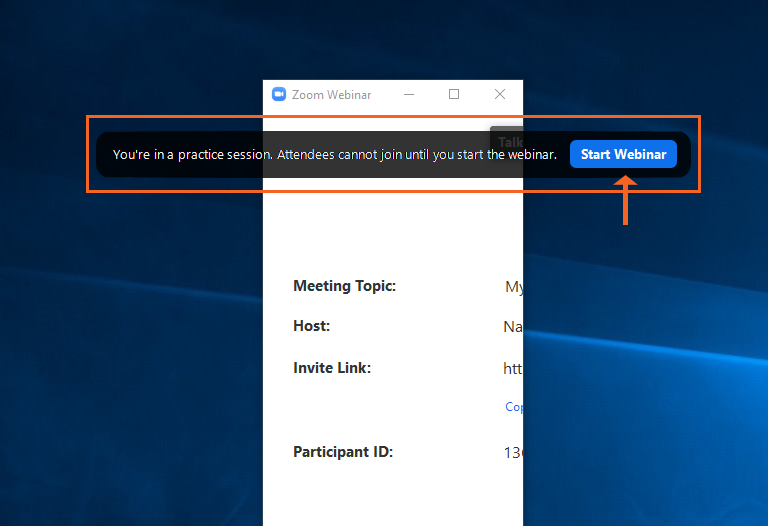This screenshot has height=526, width=768.
Task: Select the partially hidden Talk label
Action: (510, 140)
